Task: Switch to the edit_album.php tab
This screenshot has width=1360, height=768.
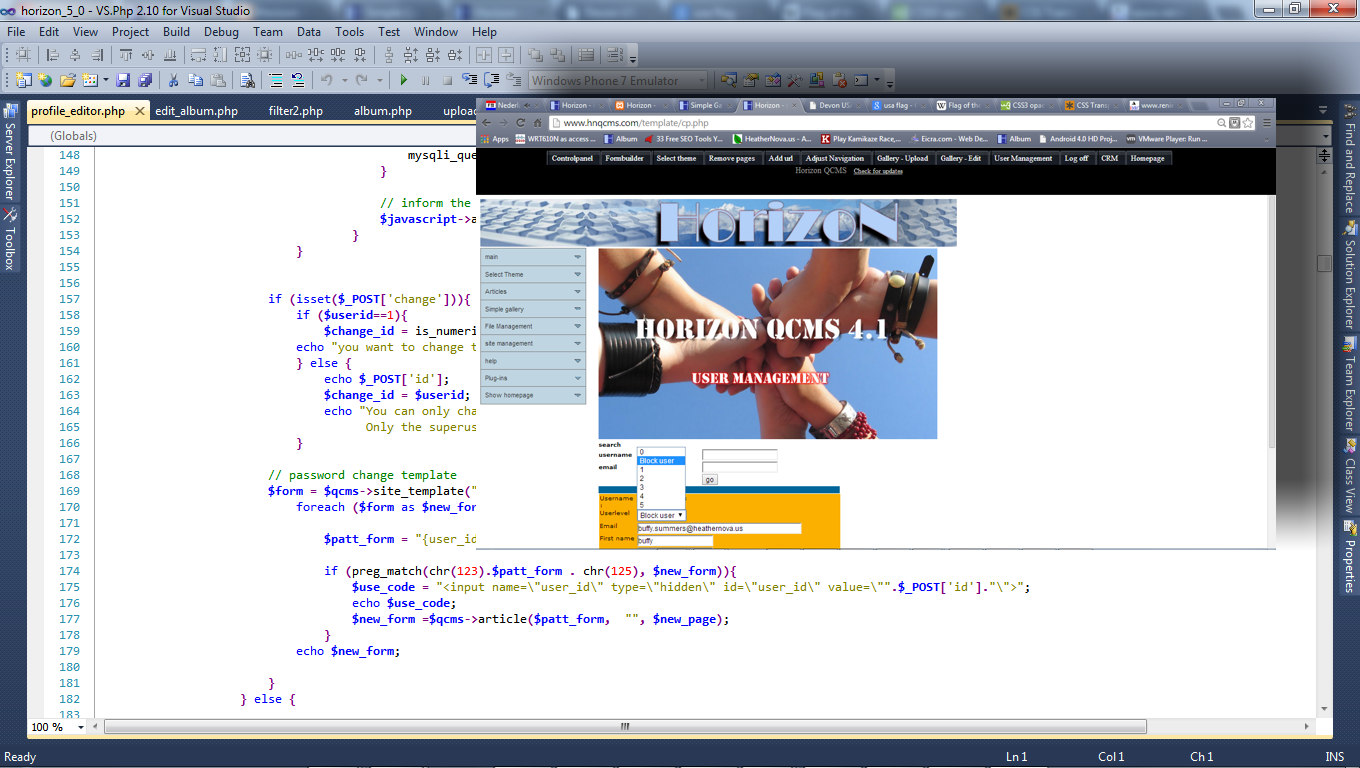Action: (196, 111)
